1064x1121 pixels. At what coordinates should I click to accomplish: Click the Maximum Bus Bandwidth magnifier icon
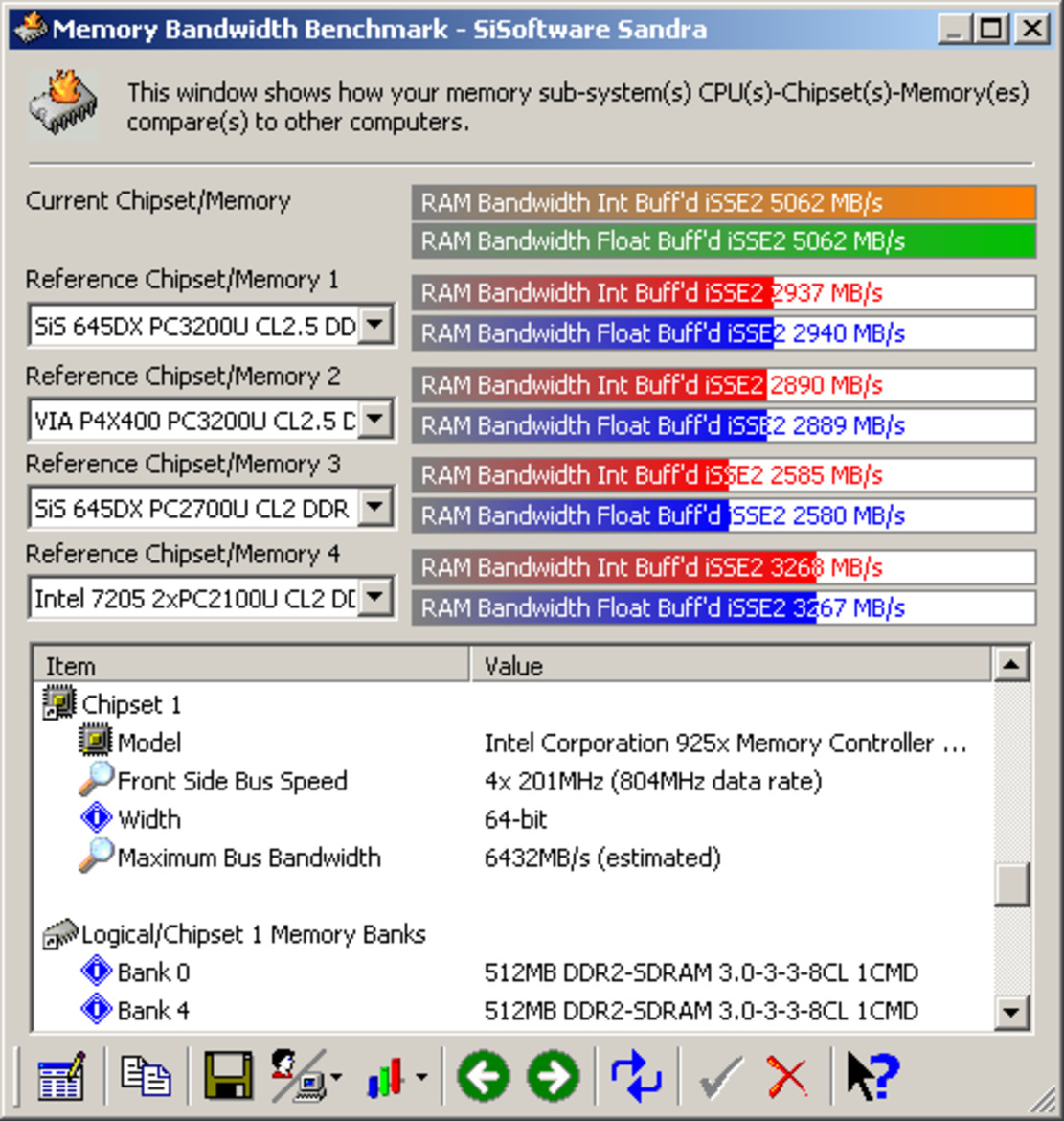pyautogui.click(x=96, y=856)
